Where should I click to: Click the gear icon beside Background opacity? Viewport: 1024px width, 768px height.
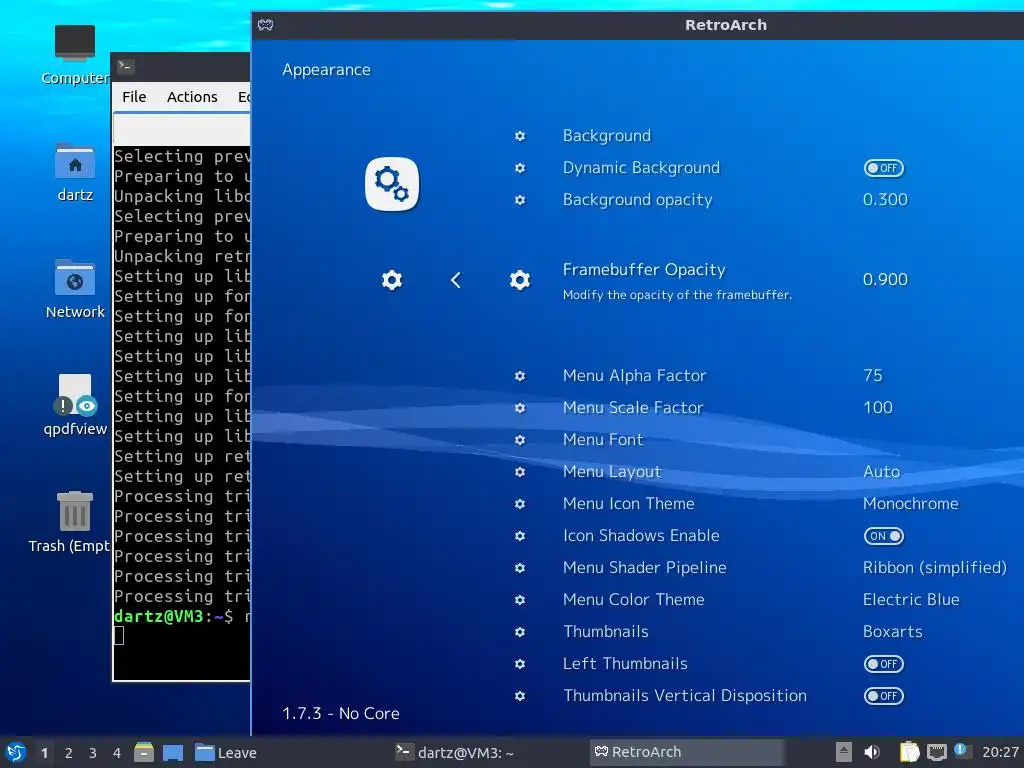click(520, 200)
